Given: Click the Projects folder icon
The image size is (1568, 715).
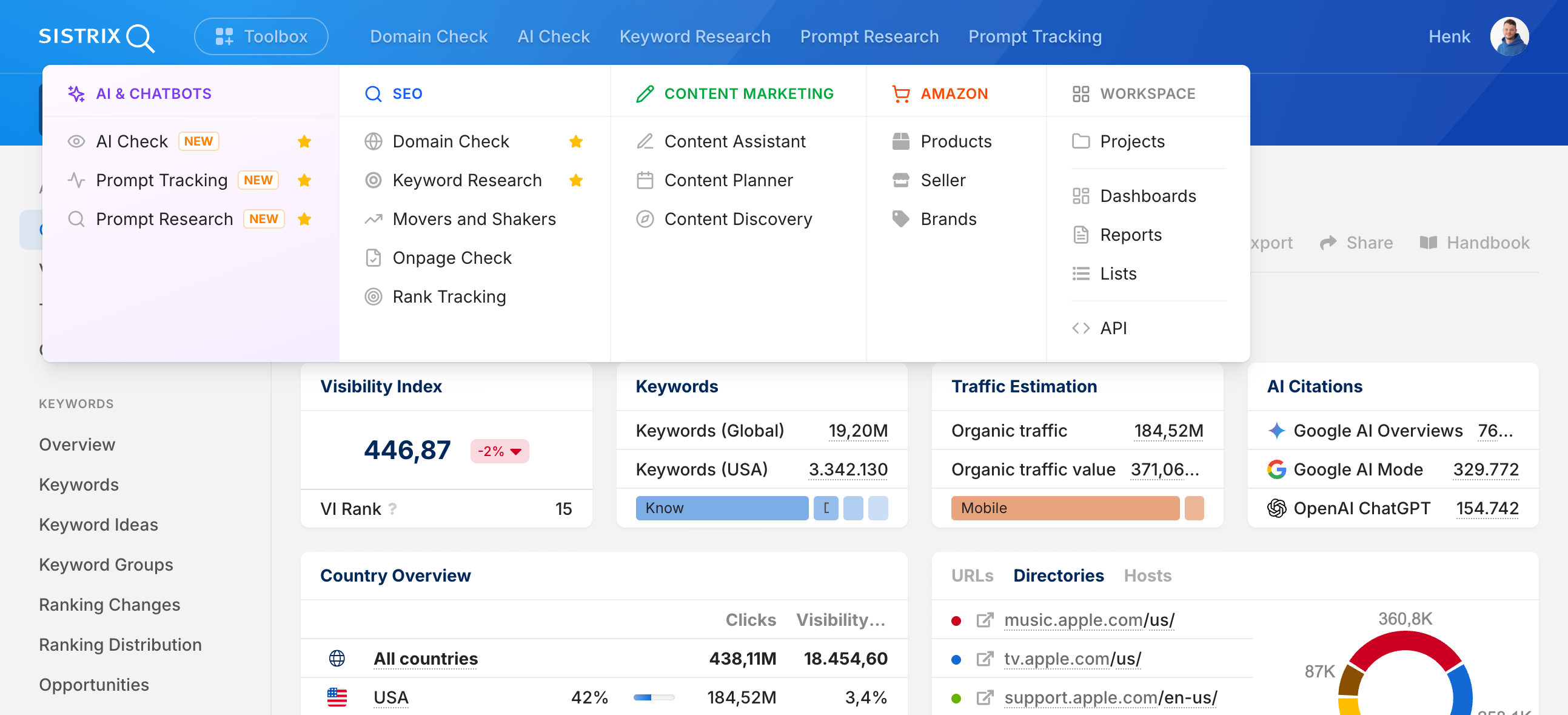Looking at the screenshot, I should [x=1081, y=141].
